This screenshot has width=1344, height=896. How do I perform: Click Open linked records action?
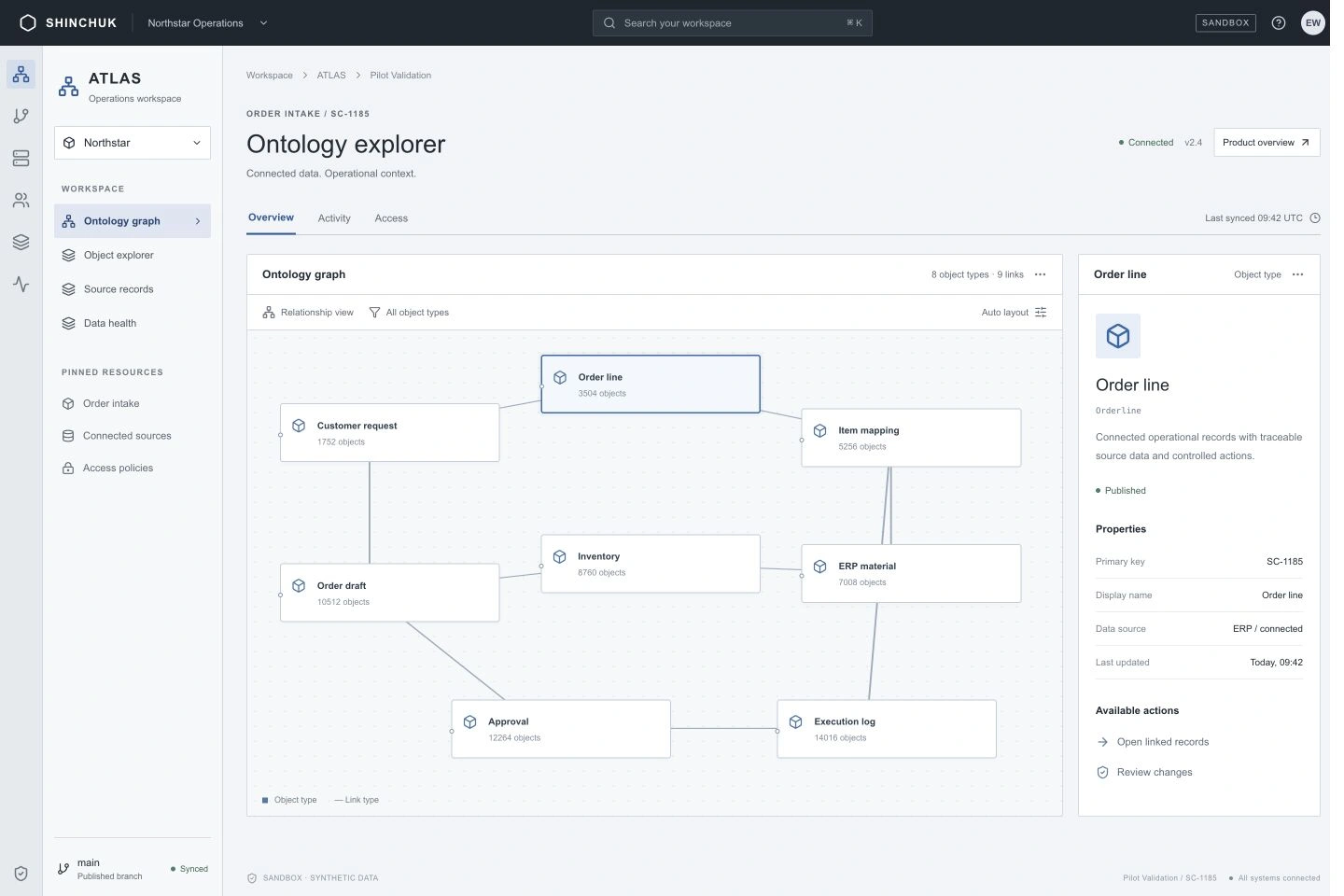point(1154,742)
